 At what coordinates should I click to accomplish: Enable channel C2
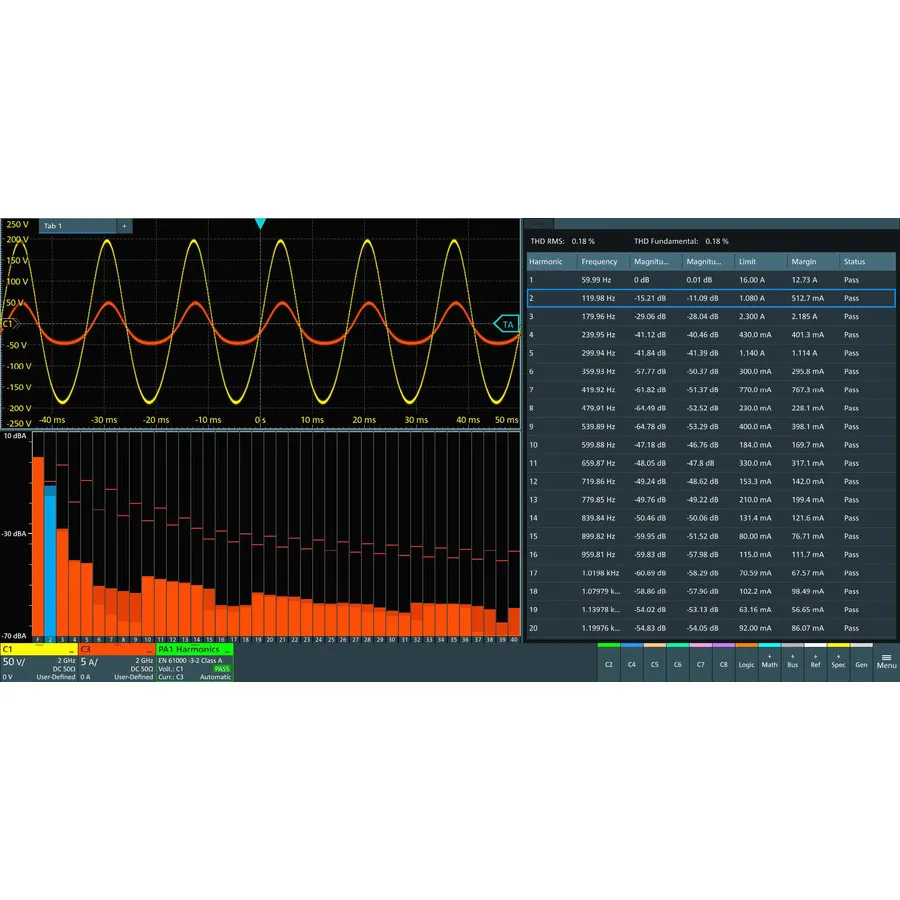click(x=608, y=665)
